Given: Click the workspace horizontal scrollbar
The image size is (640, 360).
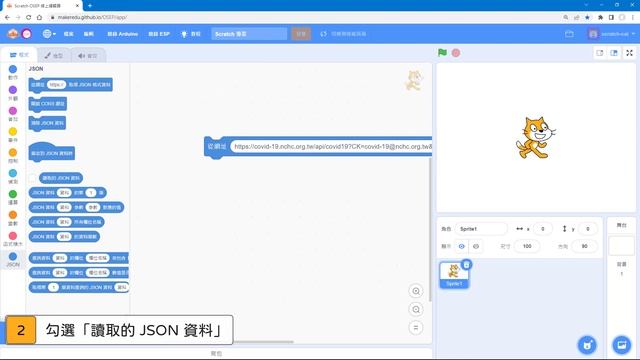Looking at the screenshot, I should [264, 342].
